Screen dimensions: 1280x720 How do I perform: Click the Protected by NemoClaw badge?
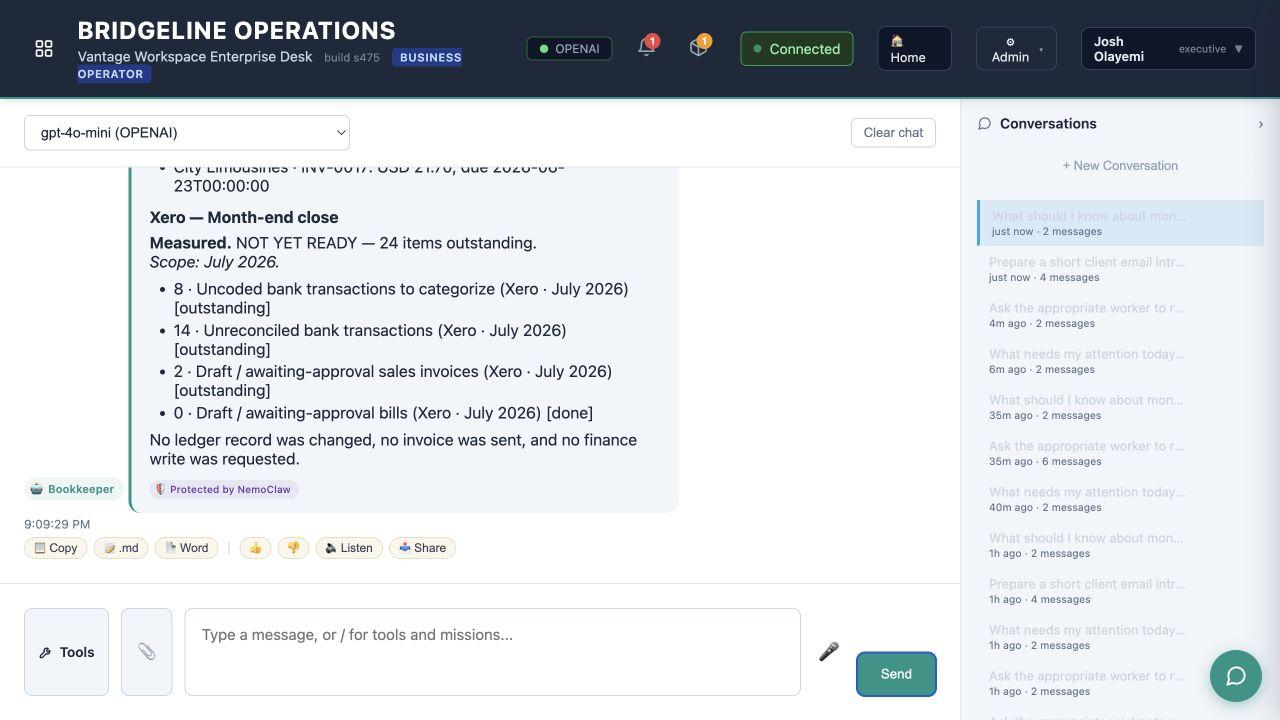click(224, 489)
